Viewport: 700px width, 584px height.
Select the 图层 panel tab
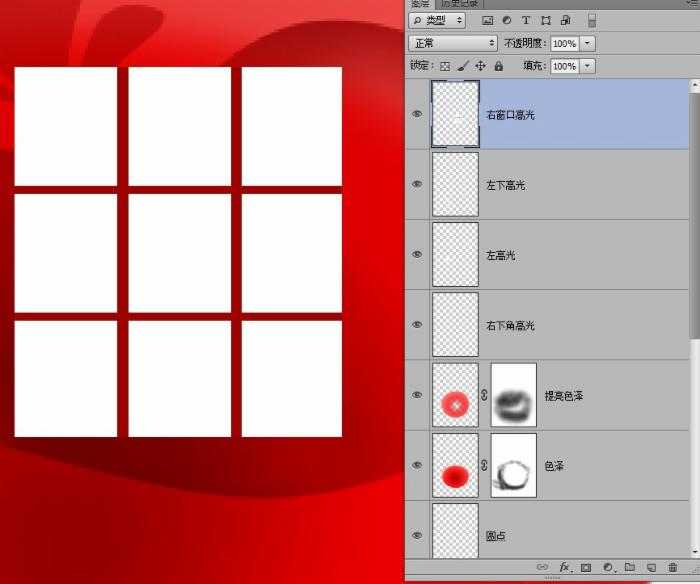pyautogui.click(x=421, y=4)
